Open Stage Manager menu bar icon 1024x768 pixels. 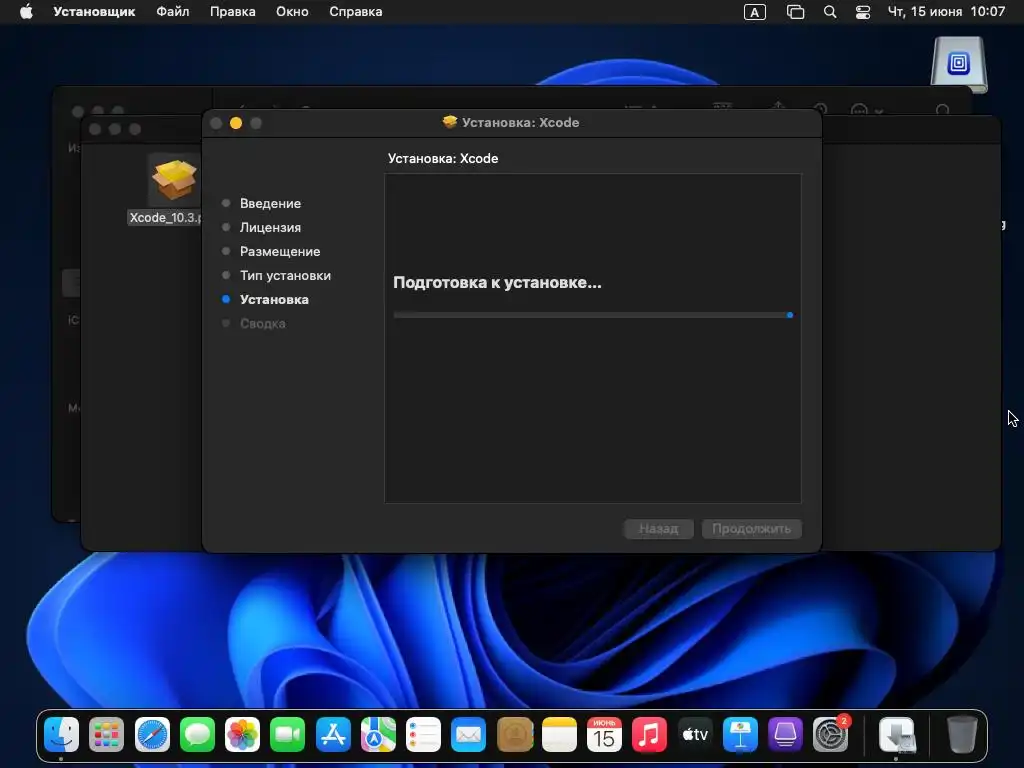tap(795, 12)
